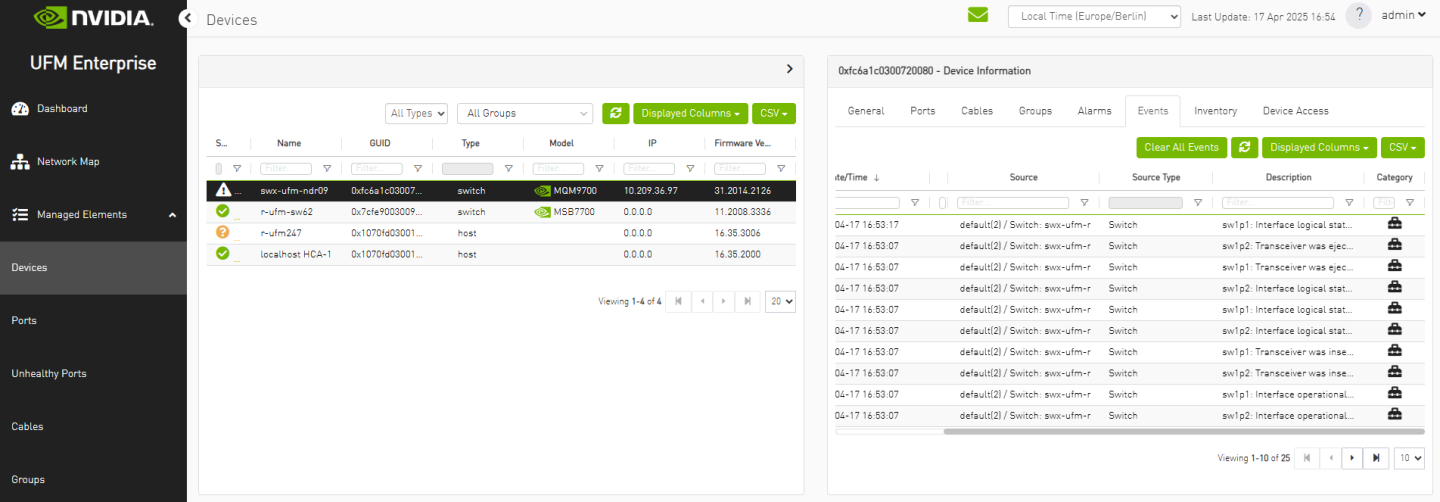Open Unhealthy Ports in the sidebar

pos(49,374)
